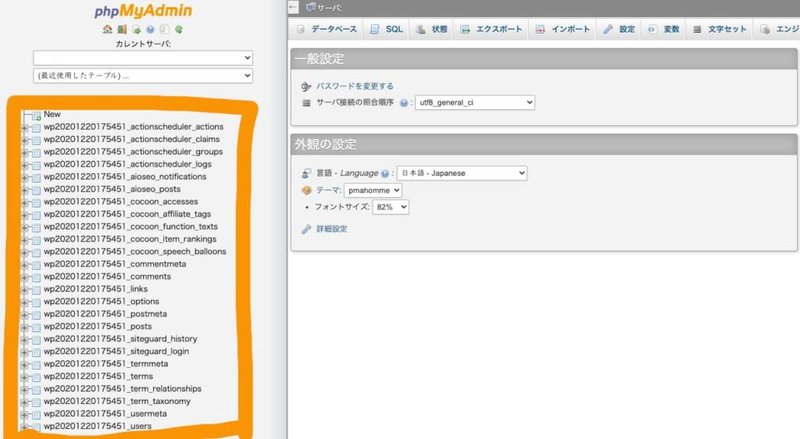
Task: Click the wrench icon for 詳細設定
Action: [x=306, y=229]
